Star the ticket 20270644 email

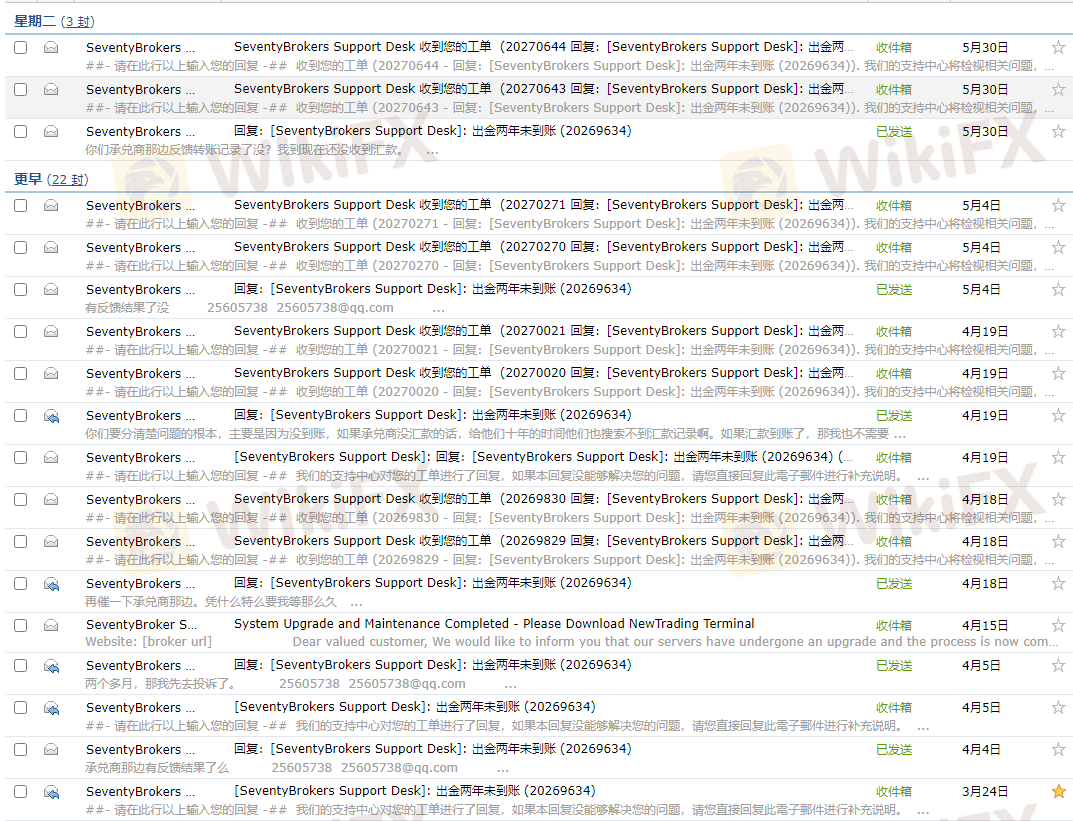click(1058, 47)
